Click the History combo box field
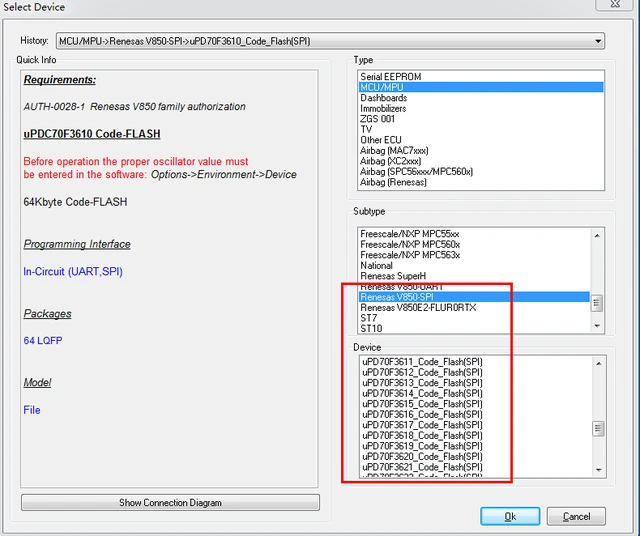 click(x=330, y=41)
